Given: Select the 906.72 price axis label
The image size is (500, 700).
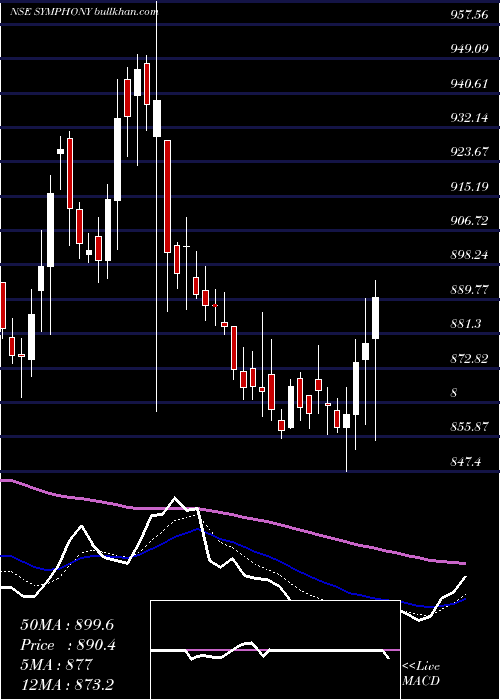Looking at the screenshot, I should pyautogui.click(x=468, y=221).
